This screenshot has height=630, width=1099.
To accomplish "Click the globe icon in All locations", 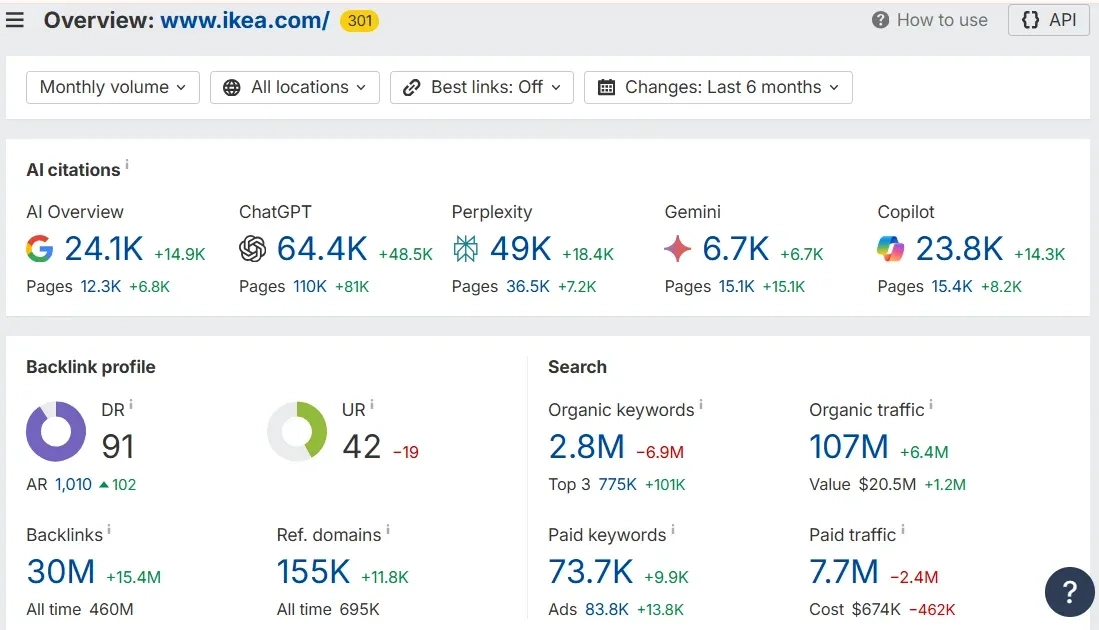I will click(231, 88).
